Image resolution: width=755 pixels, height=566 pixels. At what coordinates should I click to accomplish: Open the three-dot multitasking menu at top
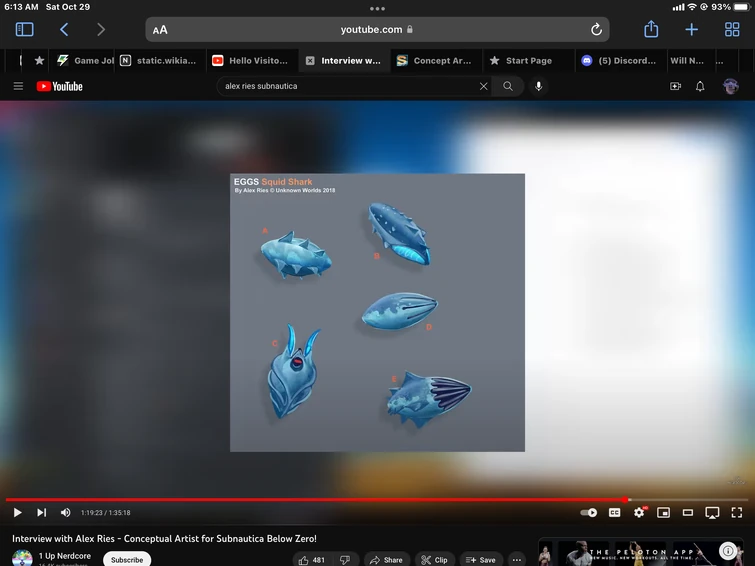point(378,9)
